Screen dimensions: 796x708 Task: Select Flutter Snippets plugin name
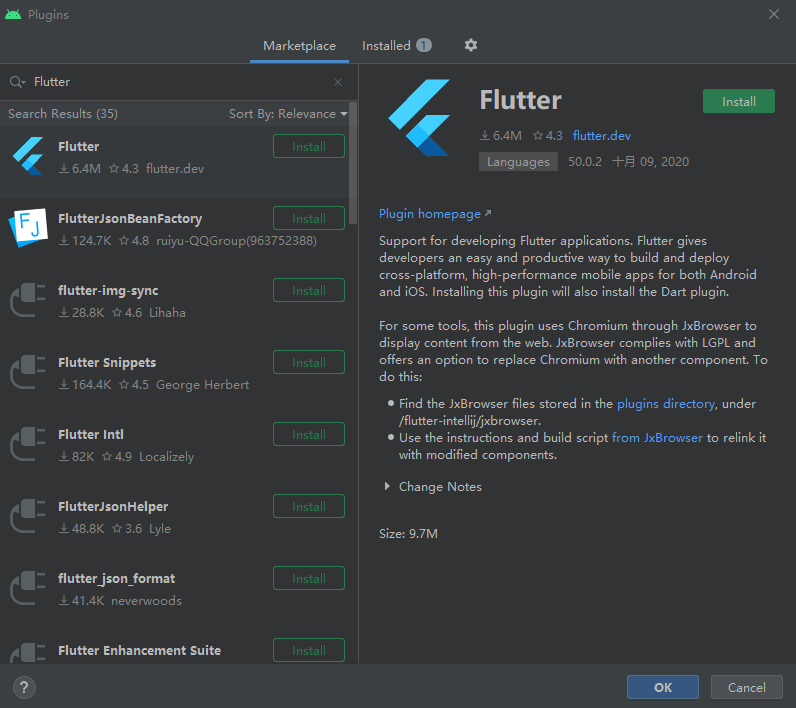(107, 362)
